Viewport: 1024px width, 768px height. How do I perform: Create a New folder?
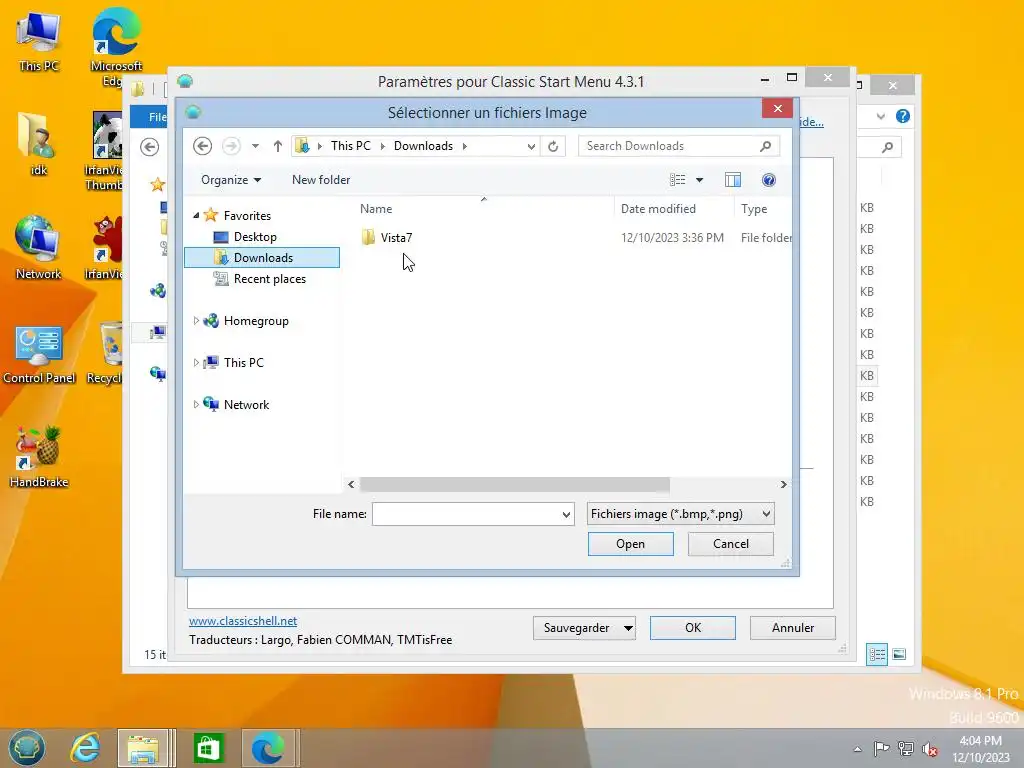coord(321,180)
